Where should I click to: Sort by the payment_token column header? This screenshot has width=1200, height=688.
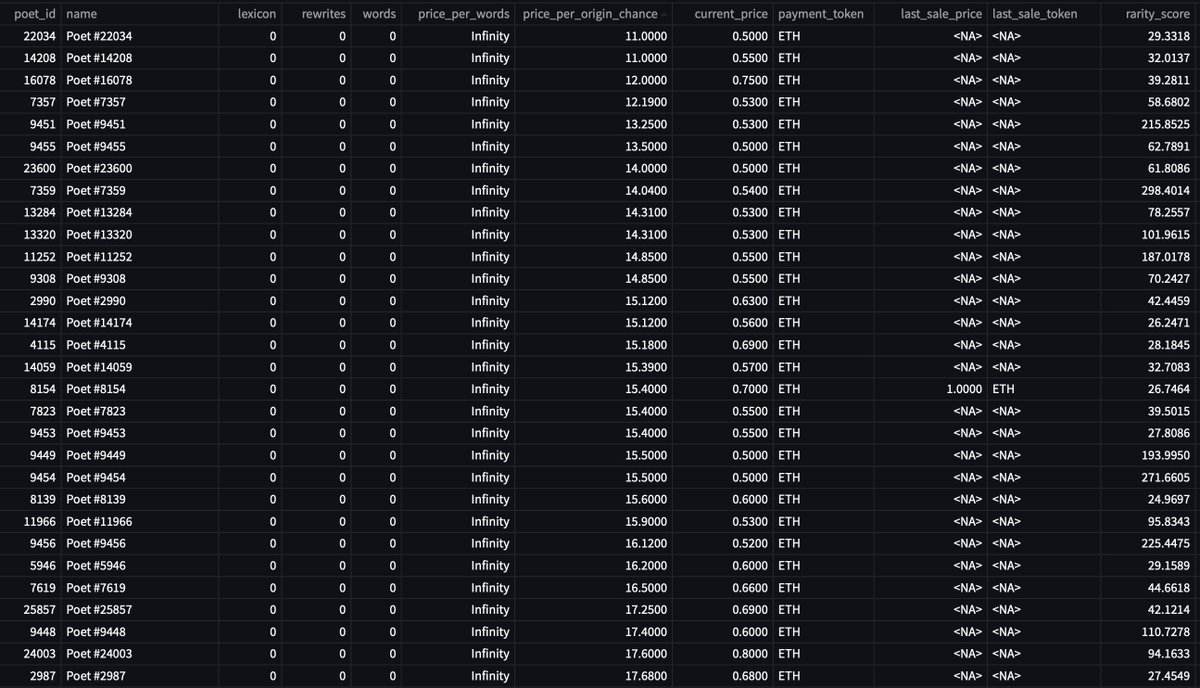click(823, 14)
